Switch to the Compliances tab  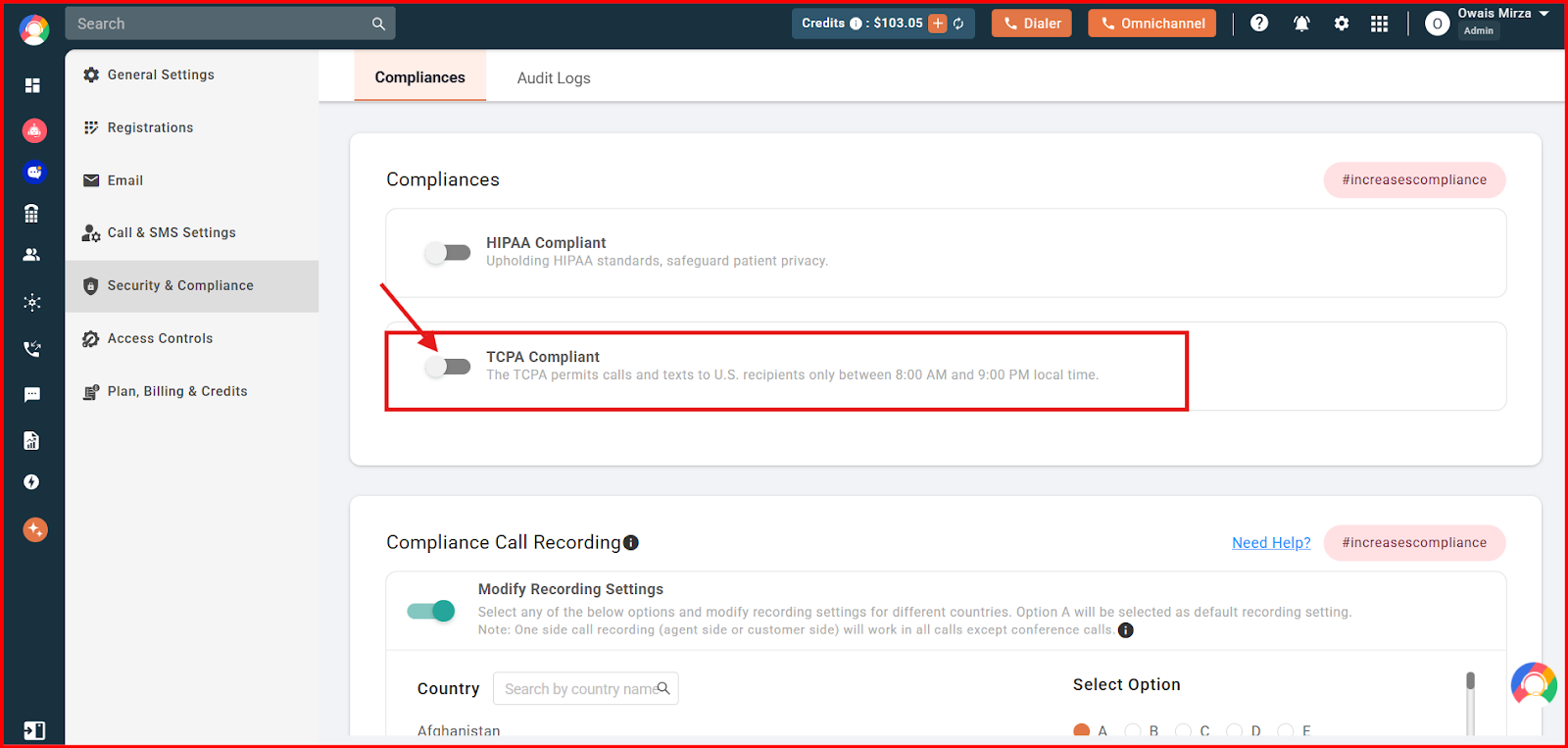(x=419, y=77)
